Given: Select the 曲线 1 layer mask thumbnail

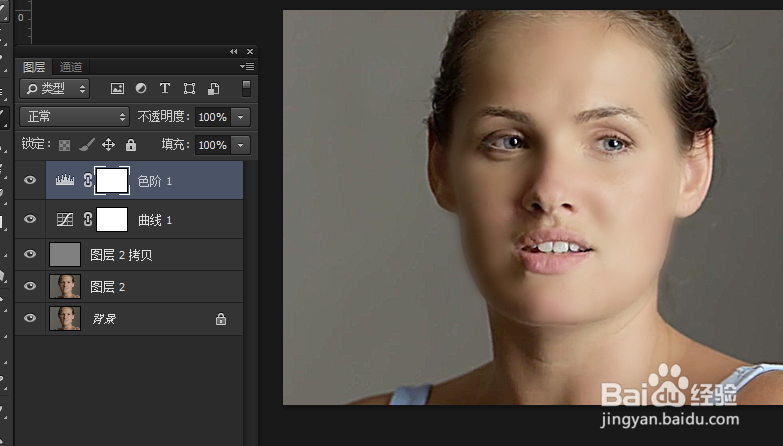Looking at the screenshot, I should point(112,220).
